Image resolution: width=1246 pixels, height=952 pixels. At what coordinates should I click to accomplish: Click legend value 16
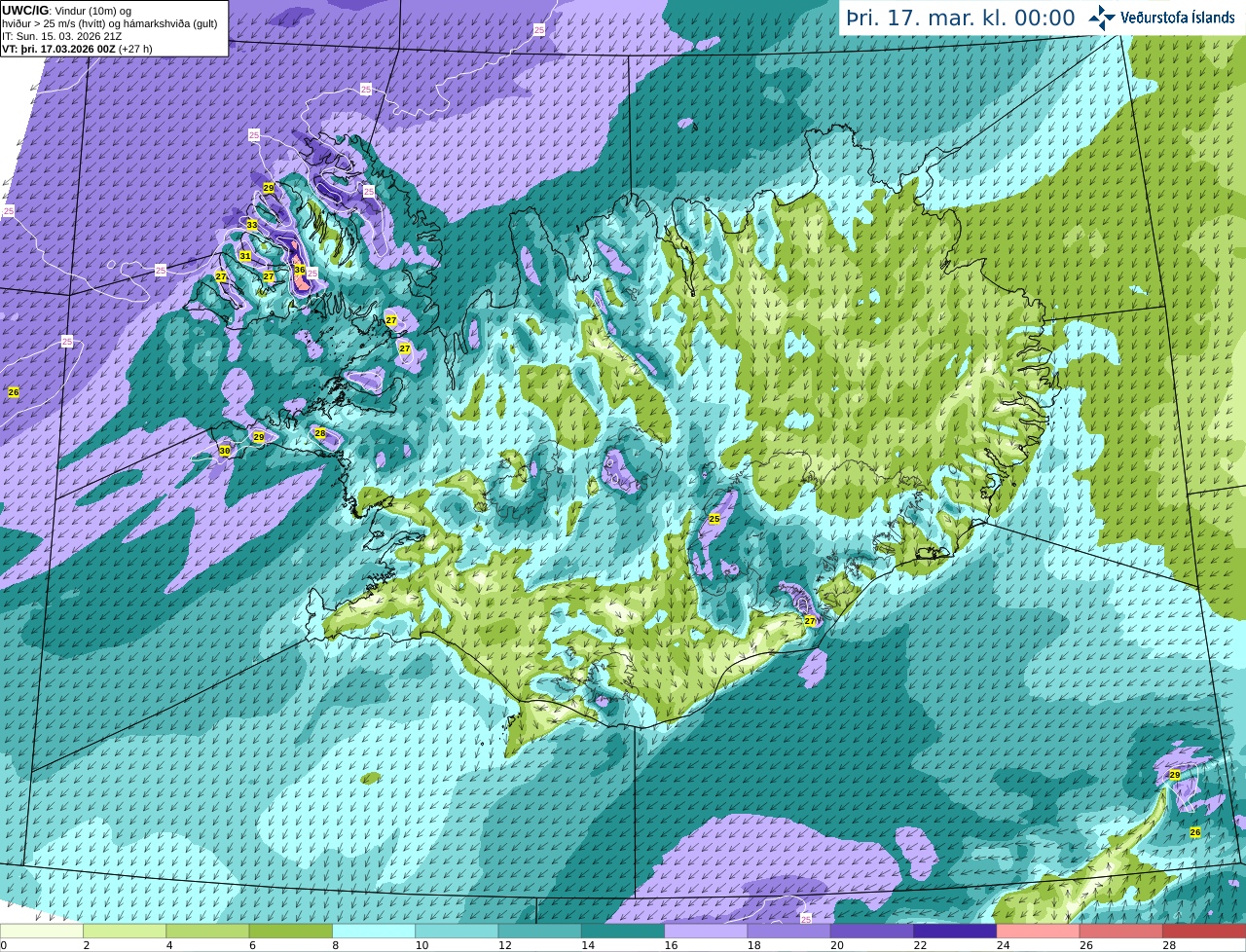(x=671, y=945)
